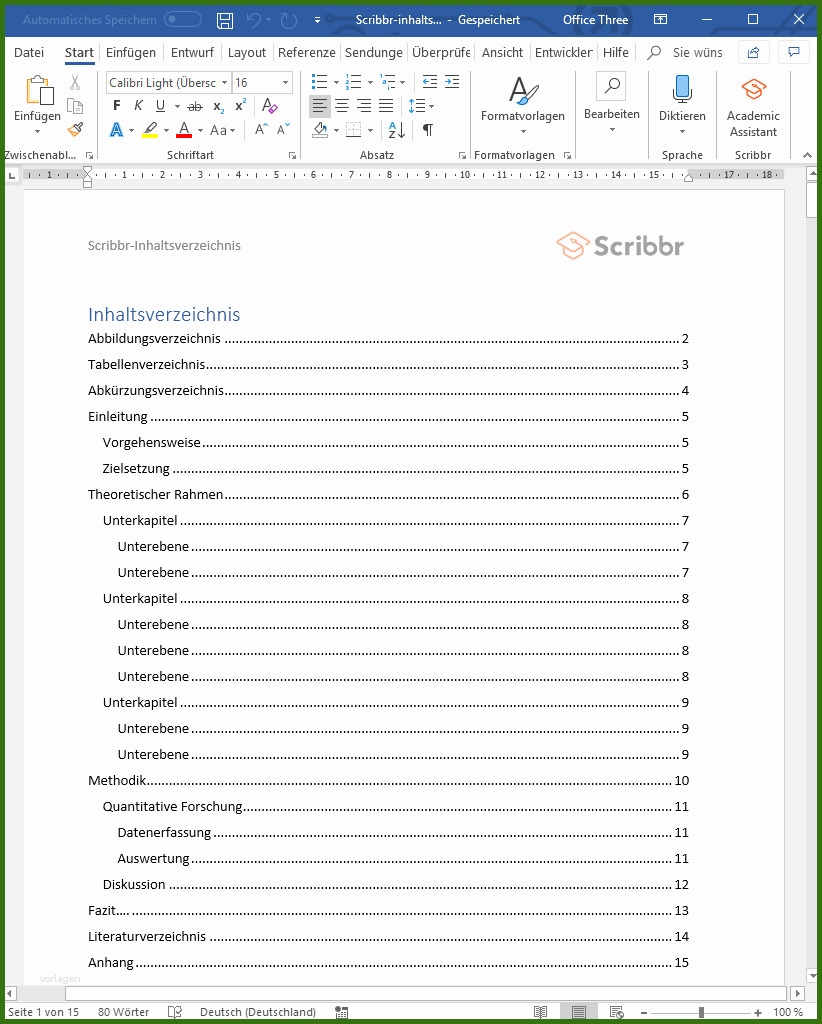Click the Sie wüns search field
This screenshot has height=1024, width=822.
click(x=696, y=52)
